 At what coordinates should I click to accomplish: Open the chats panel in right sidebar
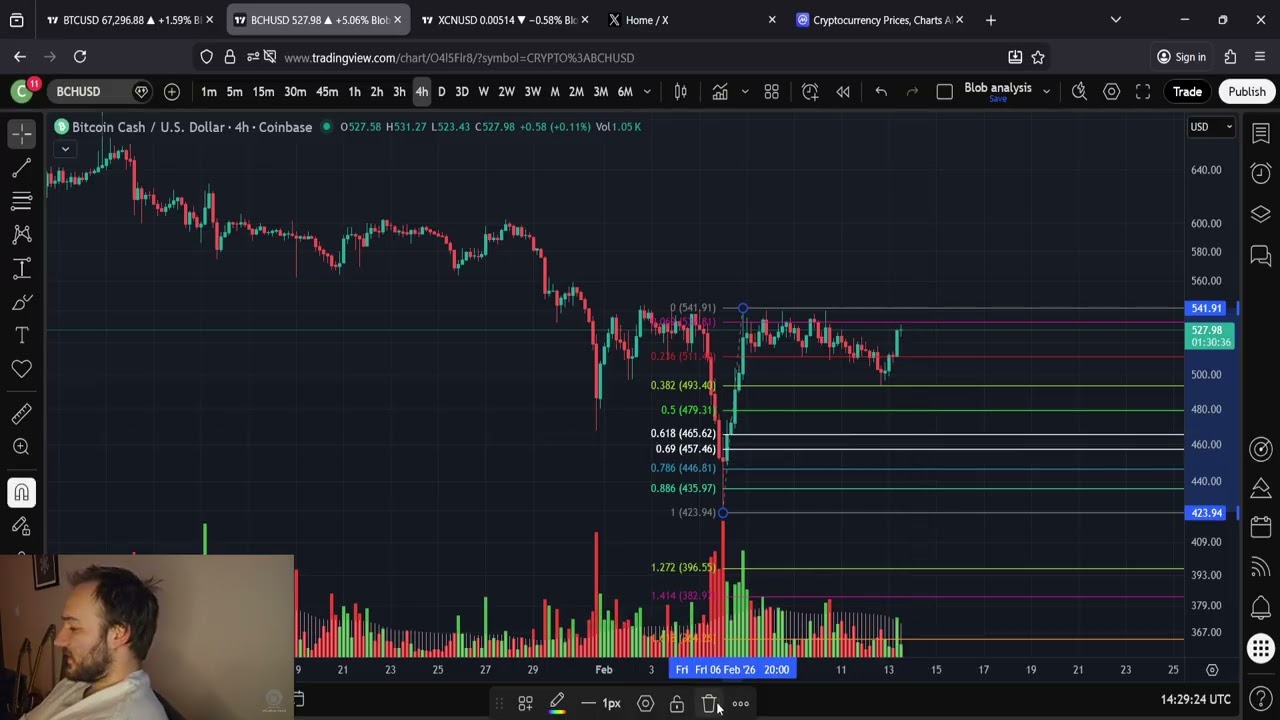[1260, 255]
